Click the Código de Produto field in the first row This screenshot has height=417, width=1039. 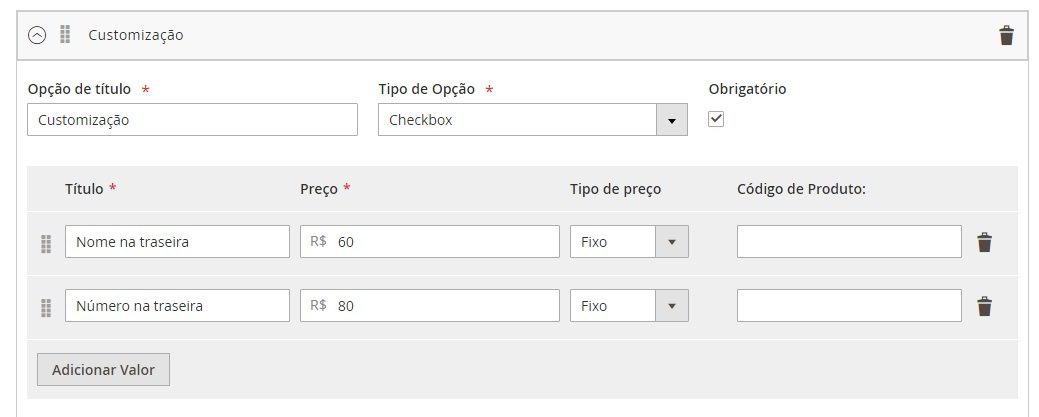pyautogui.click(x=849, y=242)
